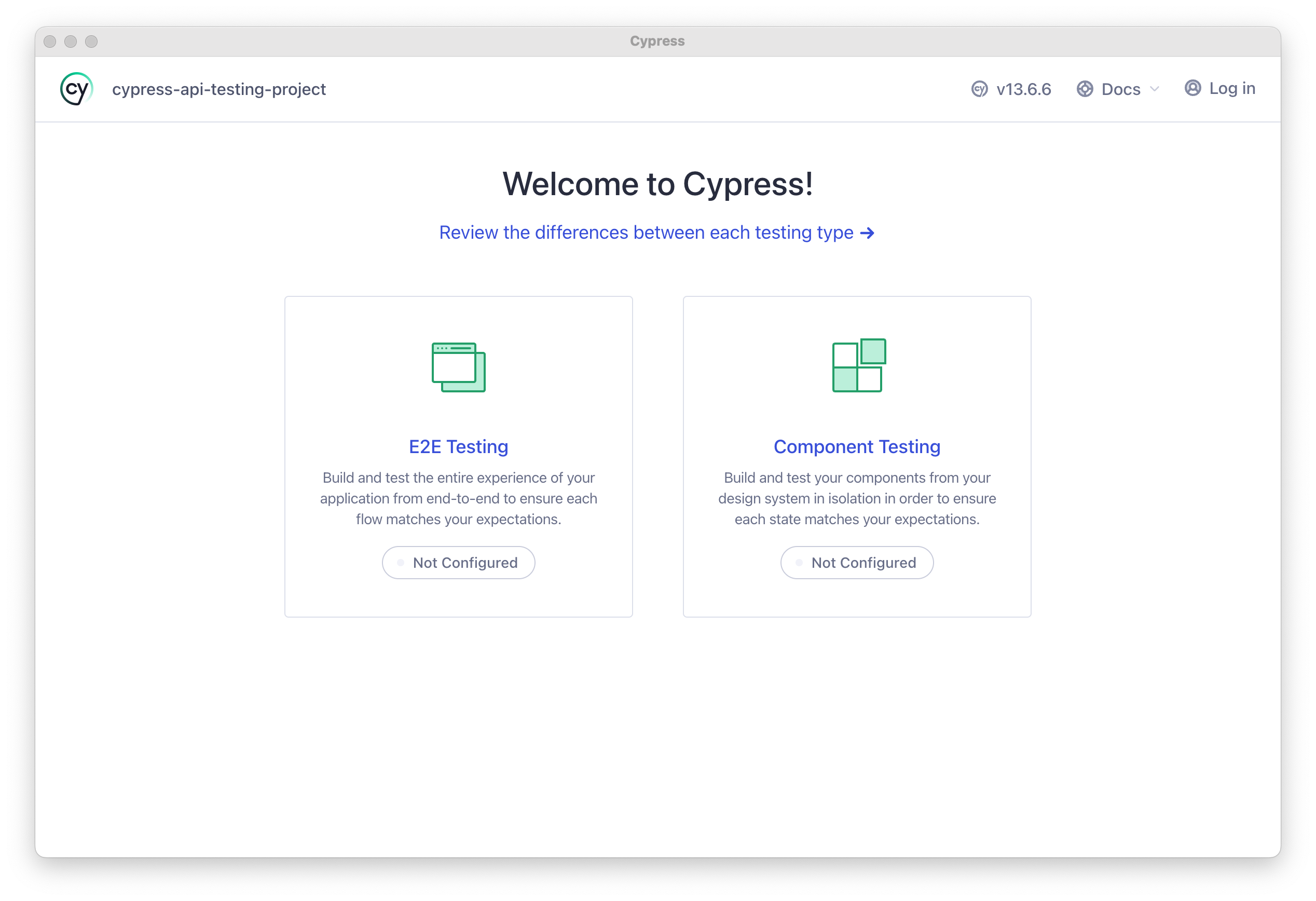Click the Cypress logo in the top left

[75, 88]
